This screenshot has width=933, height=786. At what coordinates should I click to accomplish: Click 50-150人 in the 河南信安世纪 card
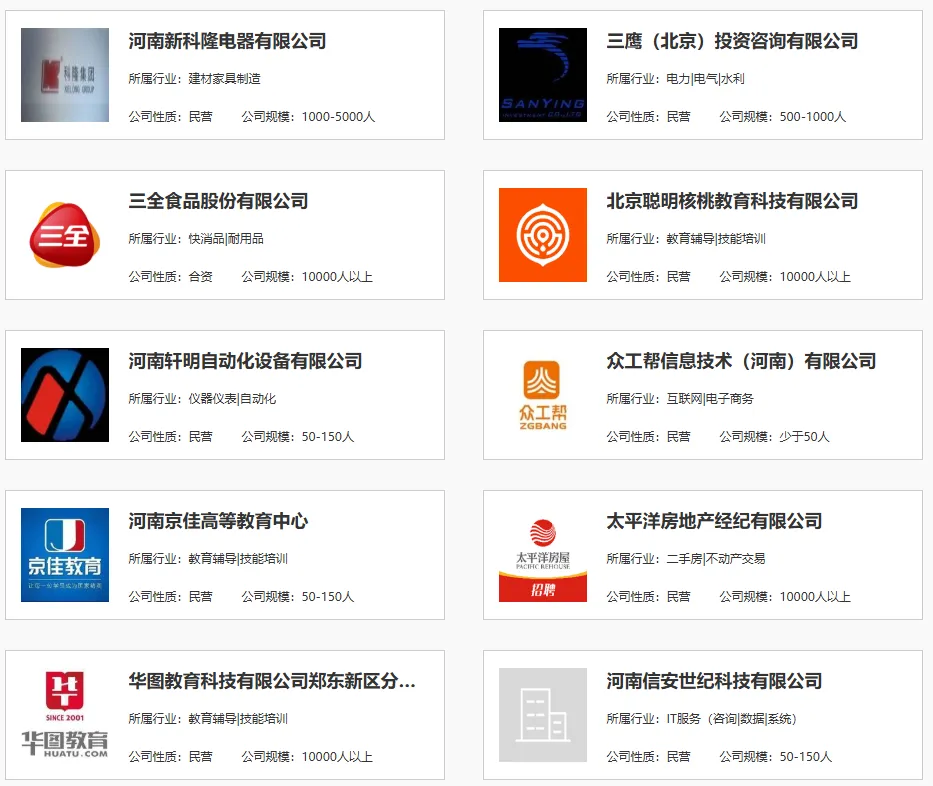point(806,757)
